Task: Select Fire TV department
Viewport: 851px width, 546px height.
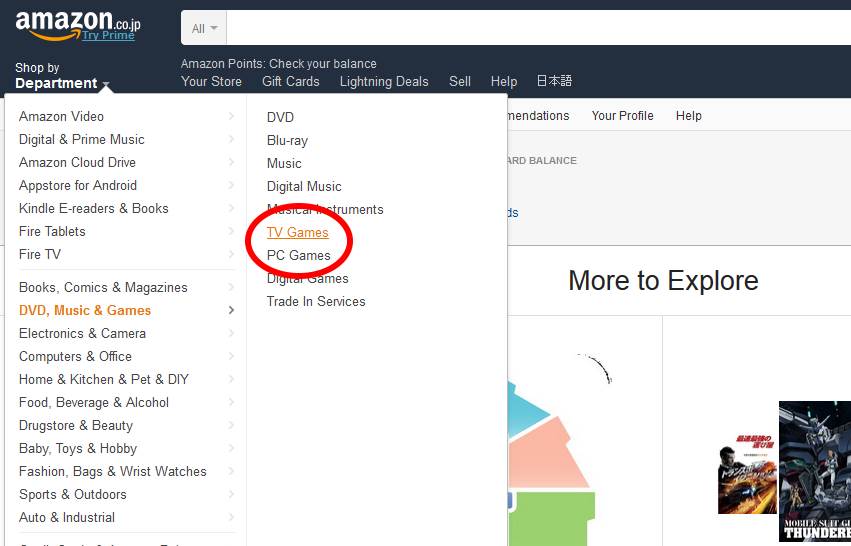Action: [40, 254]
